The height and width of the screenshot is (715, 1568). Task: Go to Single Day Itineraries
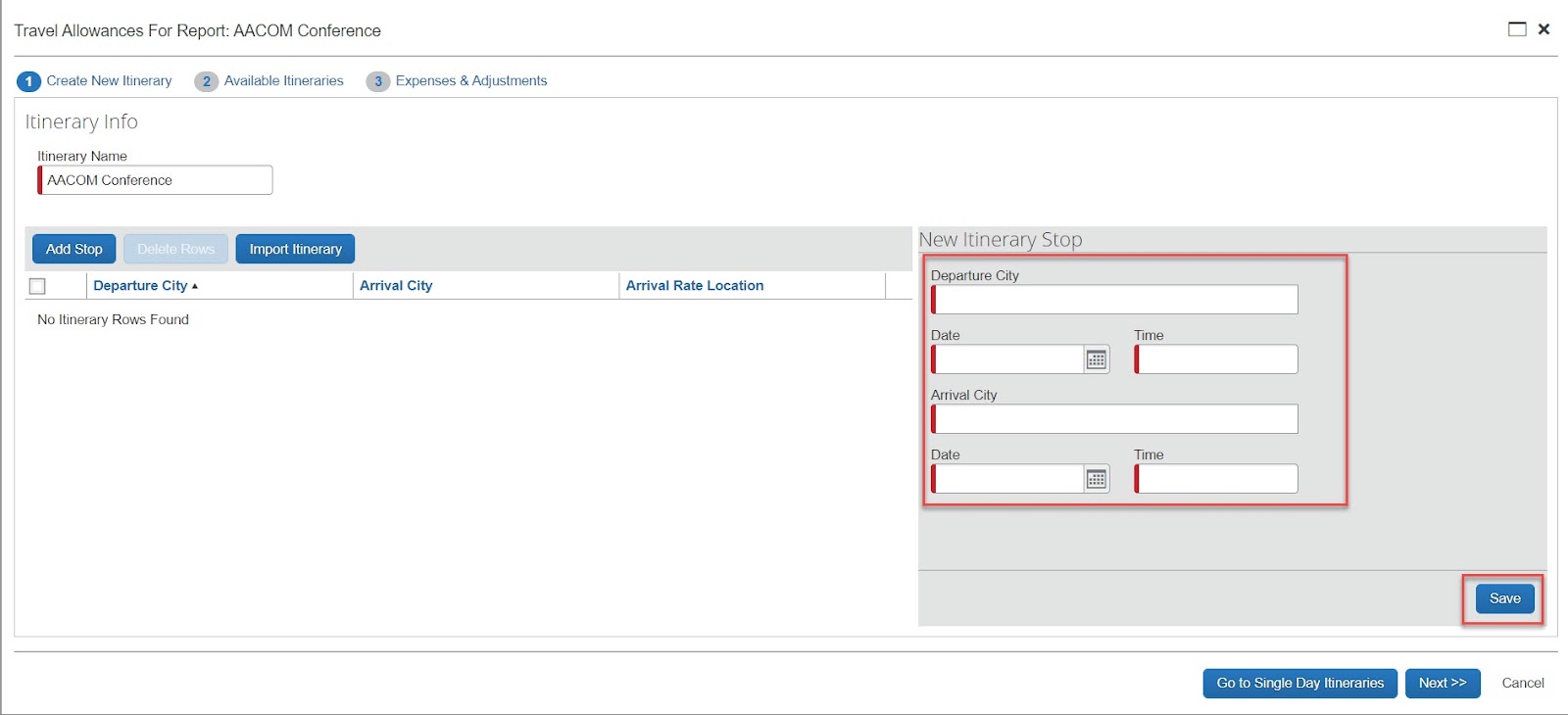click(1299, 683)
